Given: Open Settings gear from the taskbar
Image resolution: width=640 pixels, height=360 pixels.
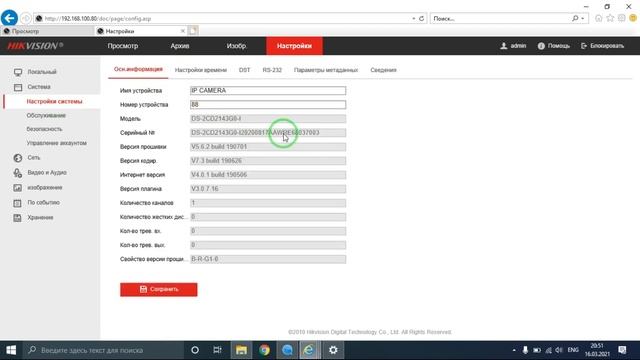Looking at the screenshot, I should coord(333,350).
